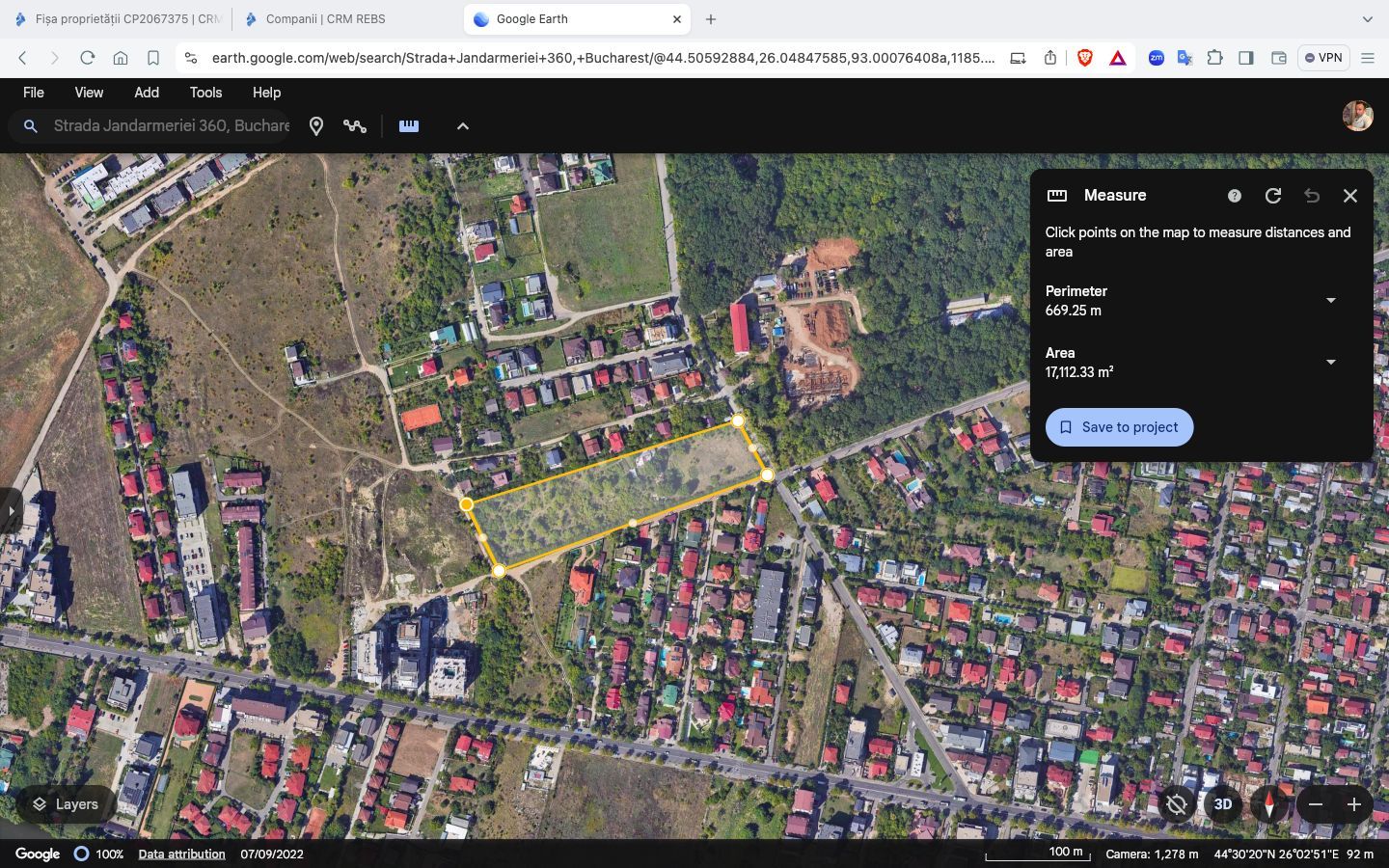Open the Tools menu
Image resolution: width=1389 pixels, height=868 pixels.
click(x=204, y=93)
